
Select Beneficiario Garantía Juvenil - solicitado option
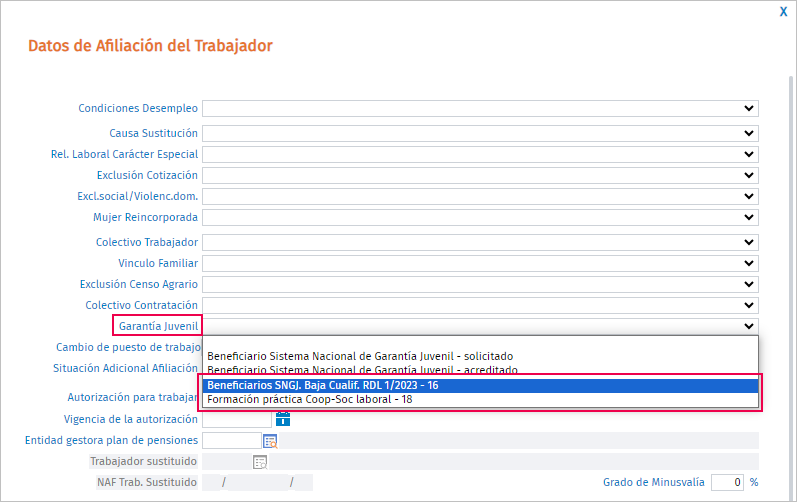click(480, 356)
